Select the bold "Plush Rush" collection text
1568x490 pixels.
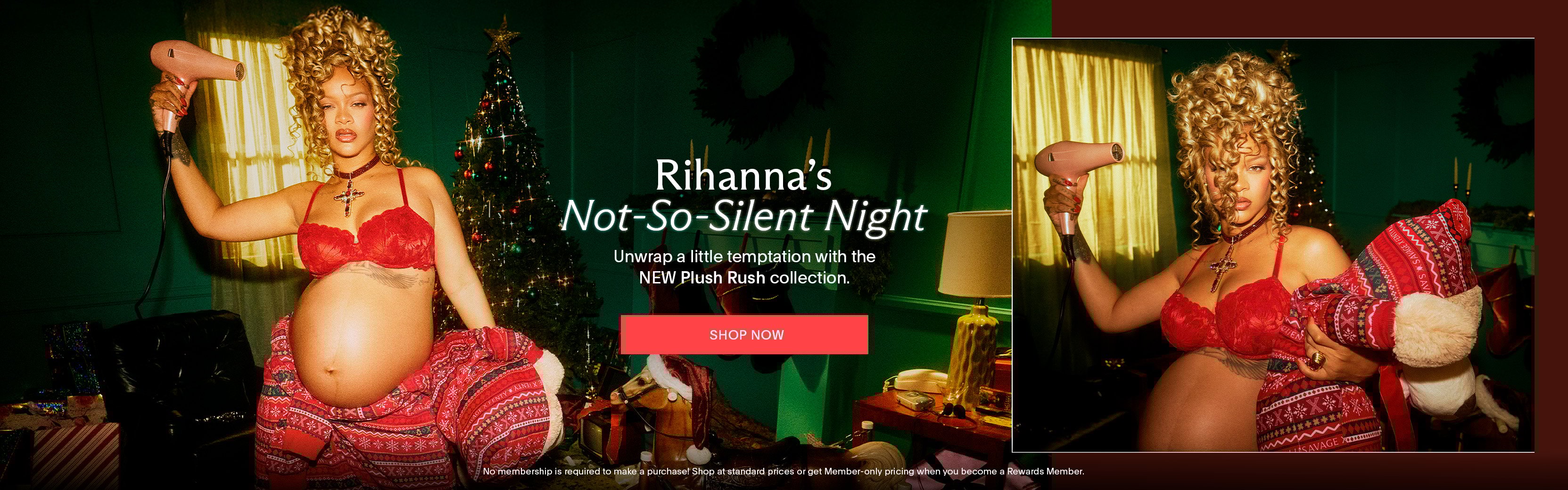[722, 278]
